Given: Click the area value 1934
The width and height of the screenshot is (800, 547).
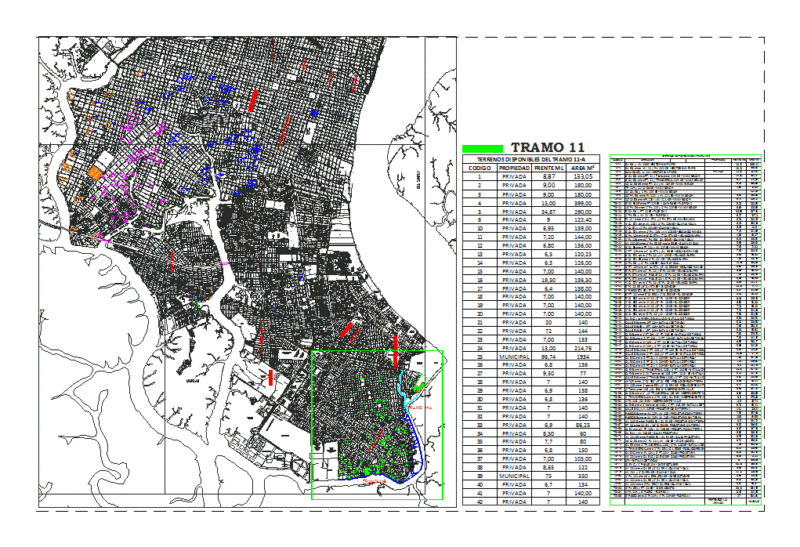Looking at the screenshot, I should coord(582,357).
